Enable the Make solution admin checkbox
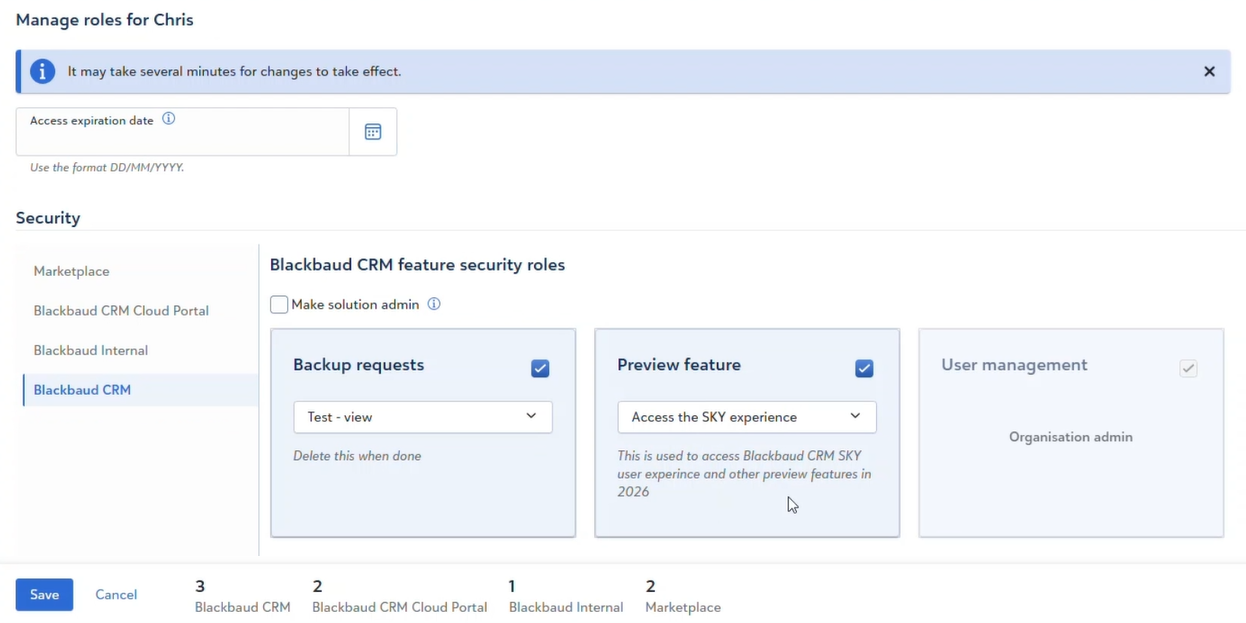Screen dimensions: 1246x623 click(279, 304)
